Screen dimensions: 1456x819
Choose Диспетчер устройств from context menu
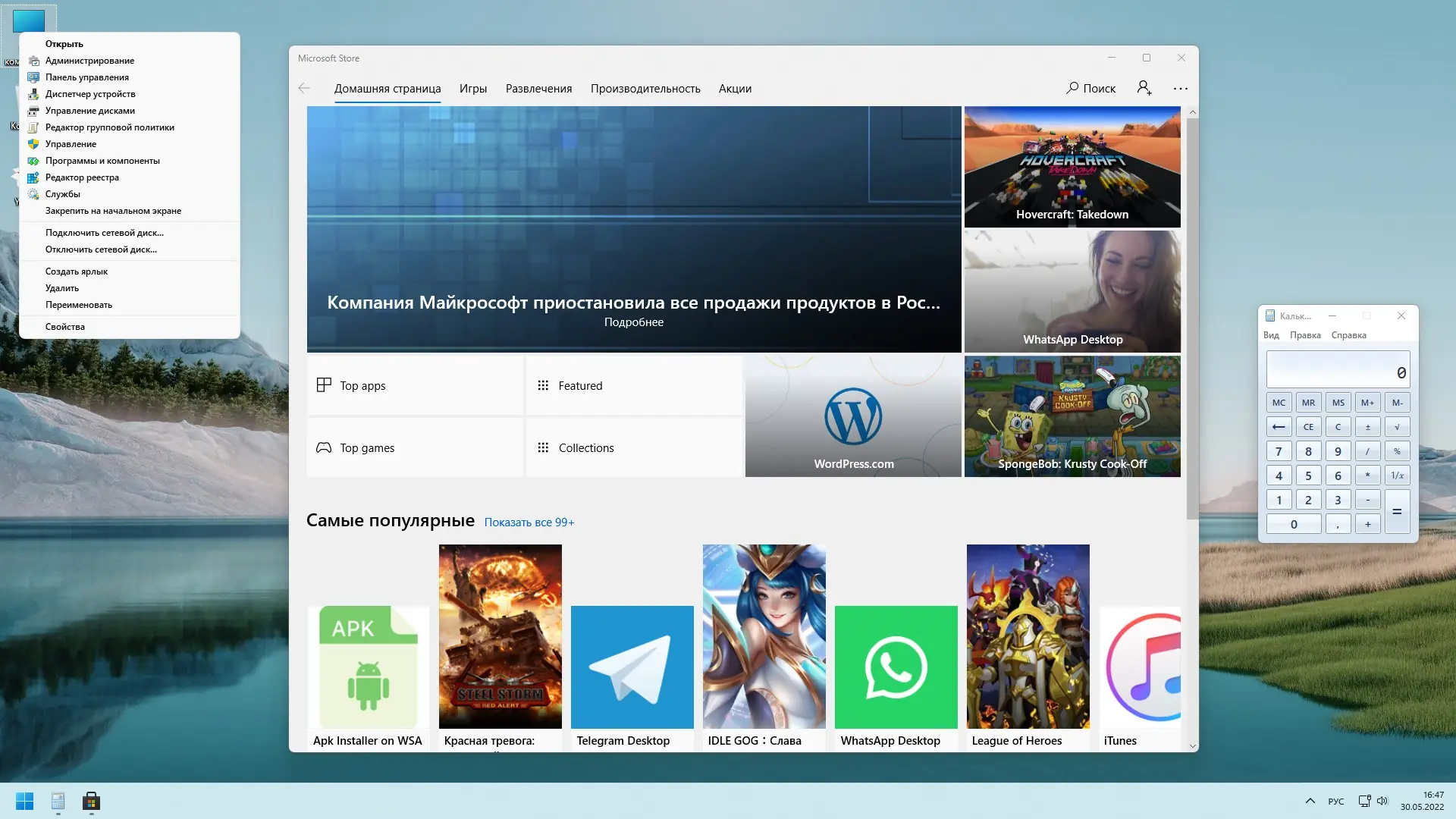pyautogui.click(x=90, y=94)
